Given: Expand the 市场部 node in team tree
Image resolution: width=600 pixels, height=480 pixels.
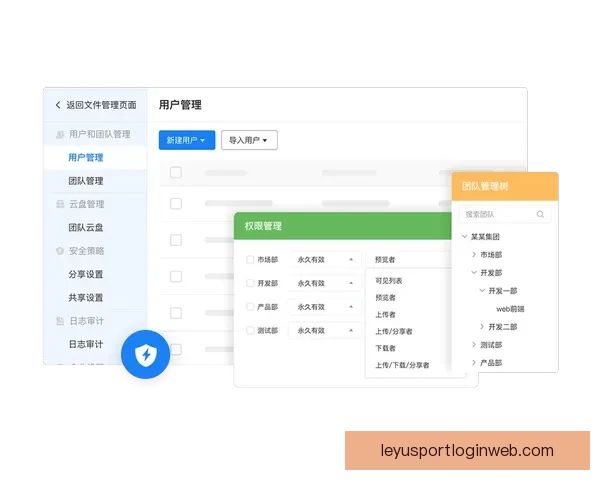Looking at the screenshot, I should click(x=474, y=255).
